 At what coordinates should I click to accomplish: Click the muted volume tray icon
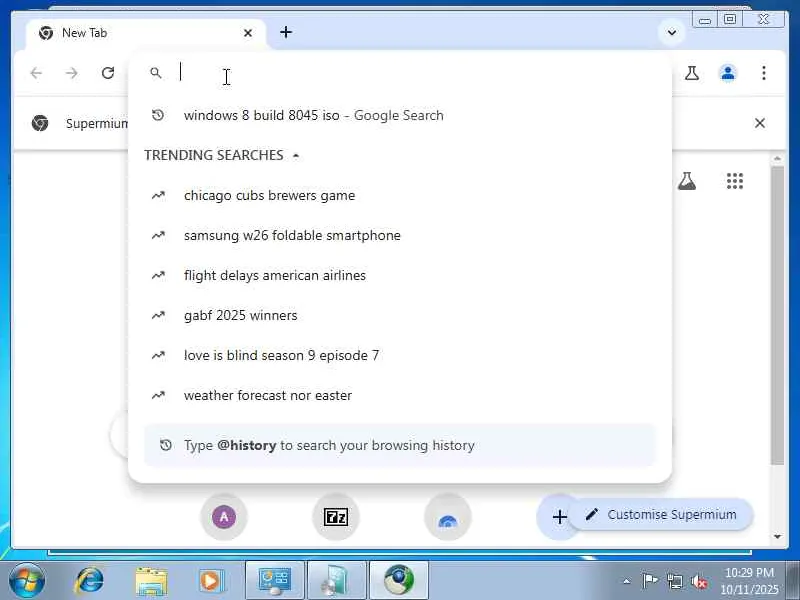[698, 581]
